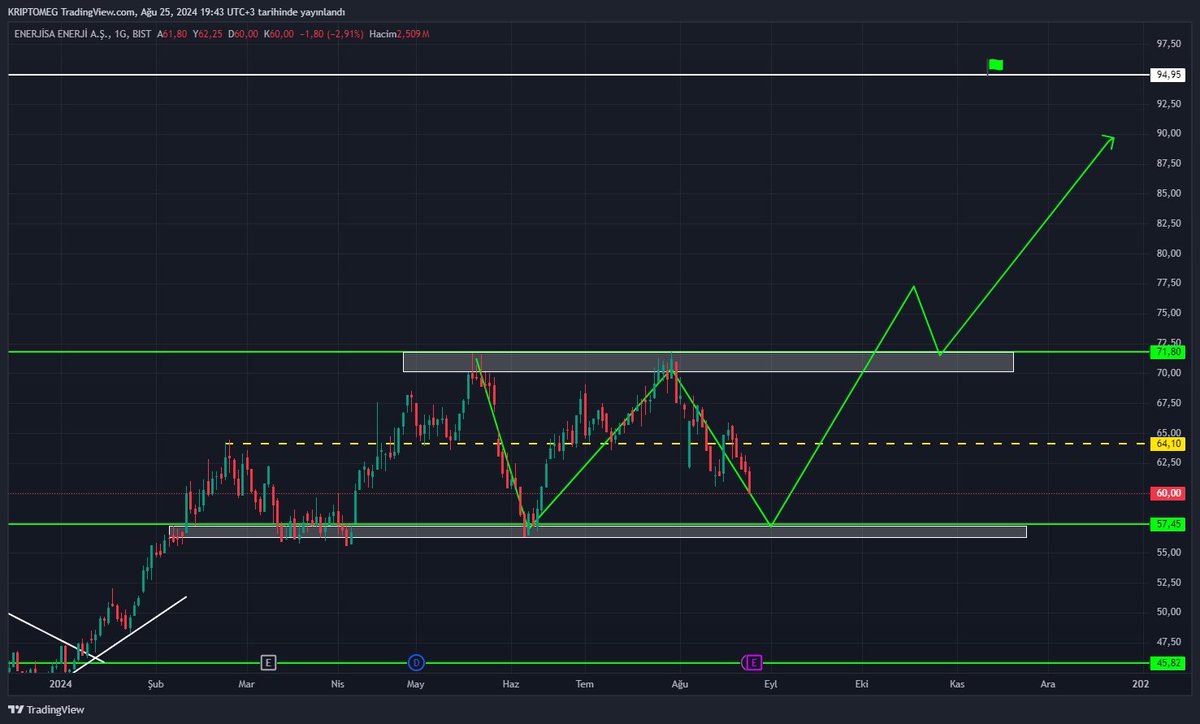The height and width of the screenshot is (724, 1200).
Task: Click the 2024 label on time axis
Action: (61, 684)
